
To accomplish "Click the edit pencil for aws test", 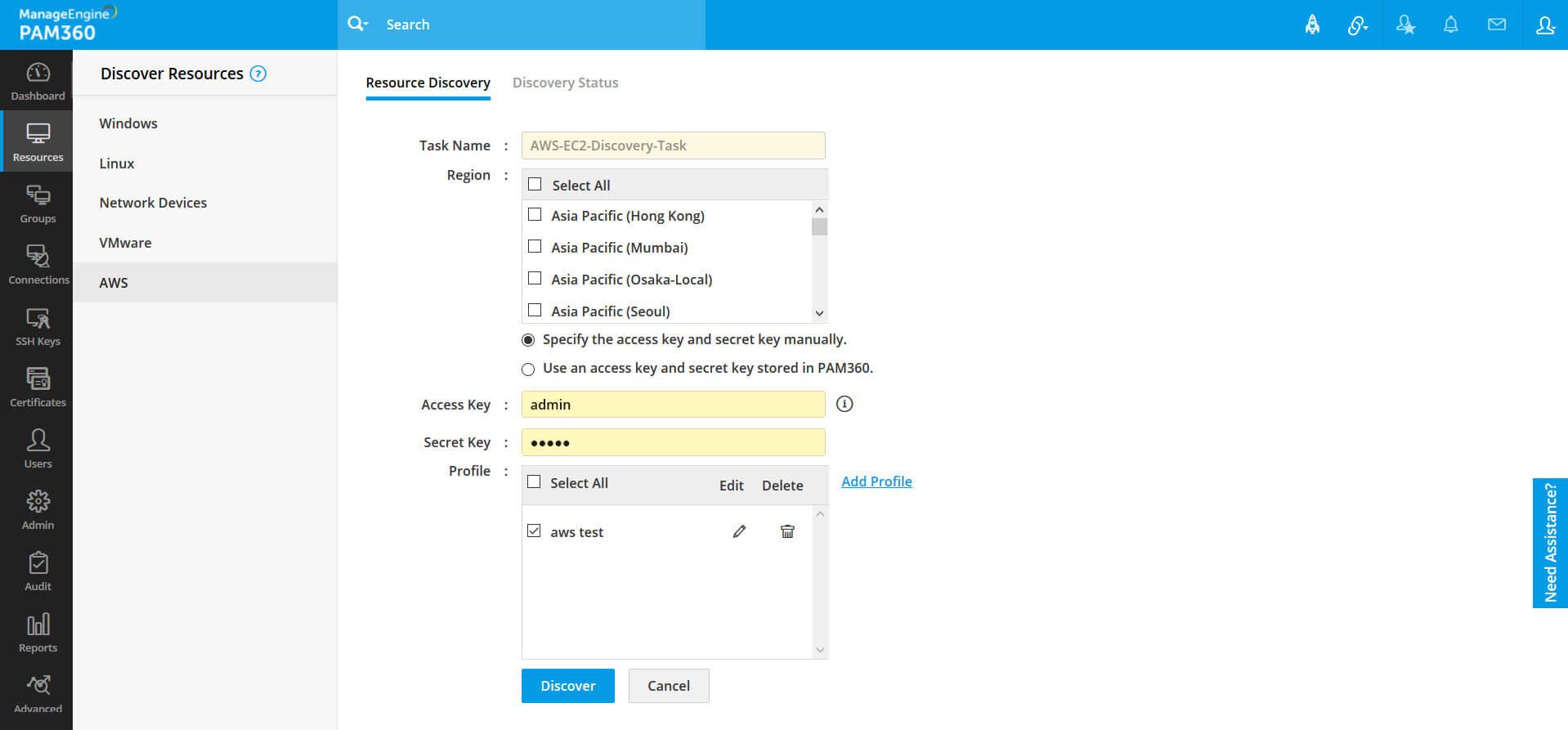I will pyautogui.click(x=739, y=531).
